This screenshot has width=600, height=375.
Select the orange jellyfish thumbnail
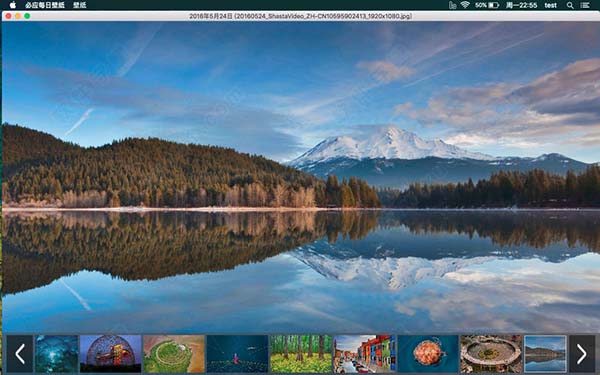click(x=428, y=354)
